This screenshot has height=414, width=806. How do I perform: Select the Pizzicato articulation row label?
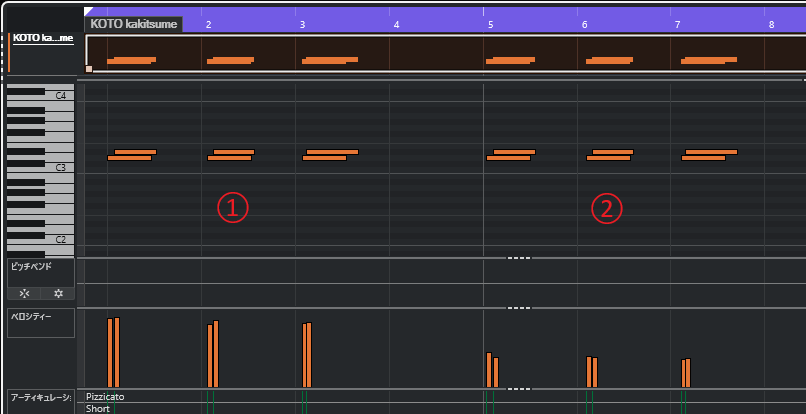105,397
